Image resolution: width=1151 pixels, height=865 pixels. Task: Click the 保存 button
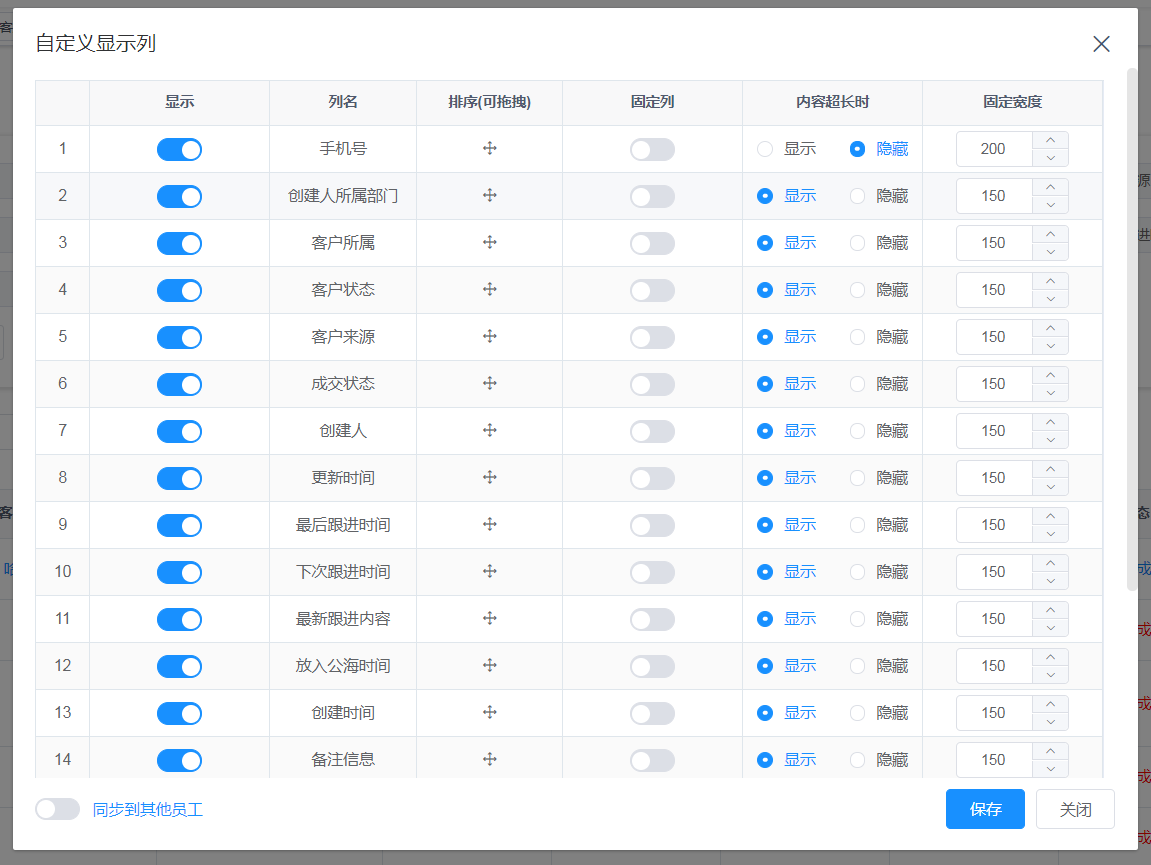coord(985,809)
